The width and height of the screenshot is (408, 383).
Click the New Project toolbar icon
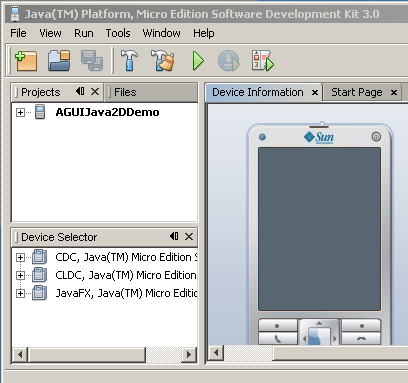point(26,61)
